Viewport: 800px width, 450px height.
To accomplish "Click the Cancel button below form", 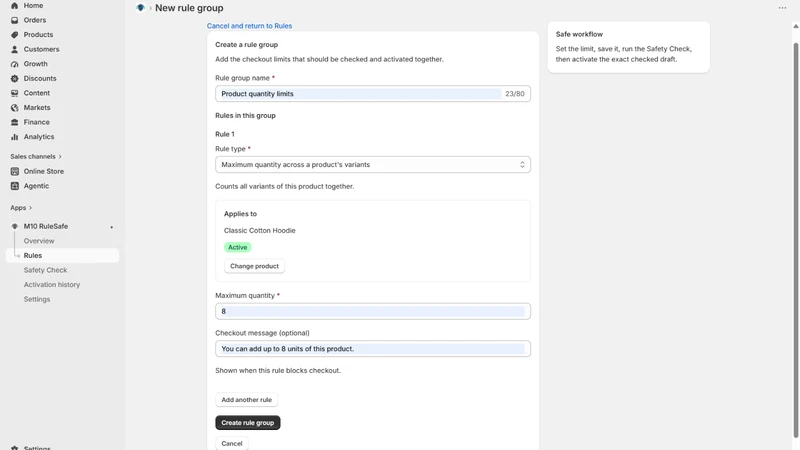I will point(232,443).
